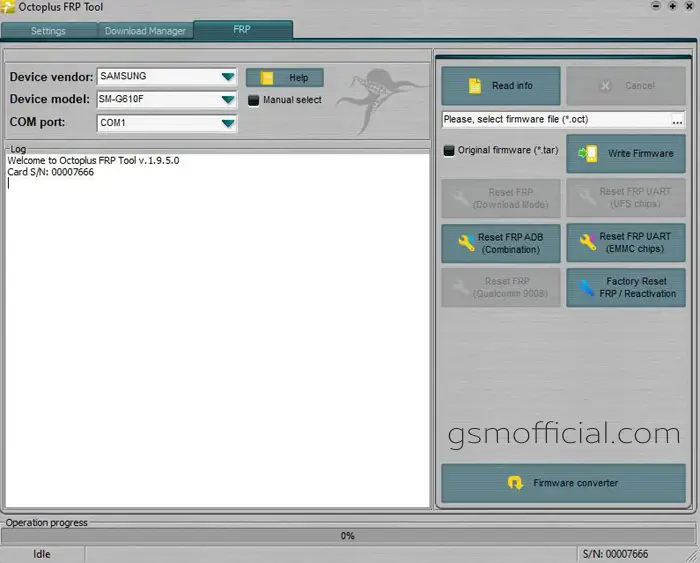
Task: Click the yellow book icon on Help
Action: pyautogui.click(x=267, y=78)
